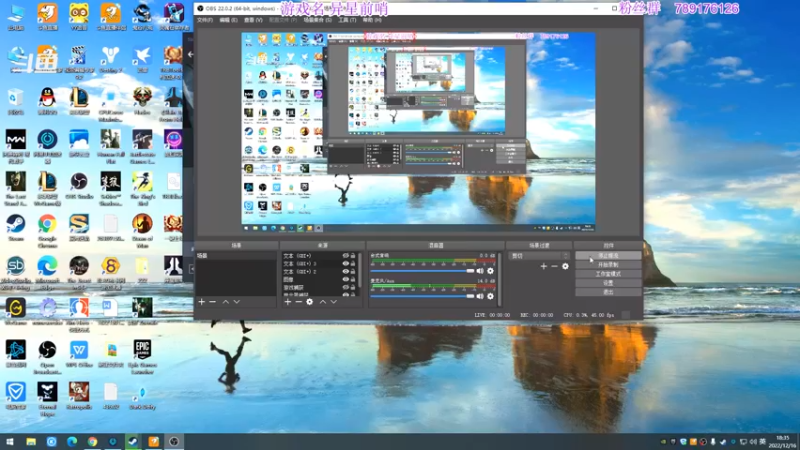Toggle visibility of the 图像 source
Viewport: 800px width, 450px height.
(345, 280)
